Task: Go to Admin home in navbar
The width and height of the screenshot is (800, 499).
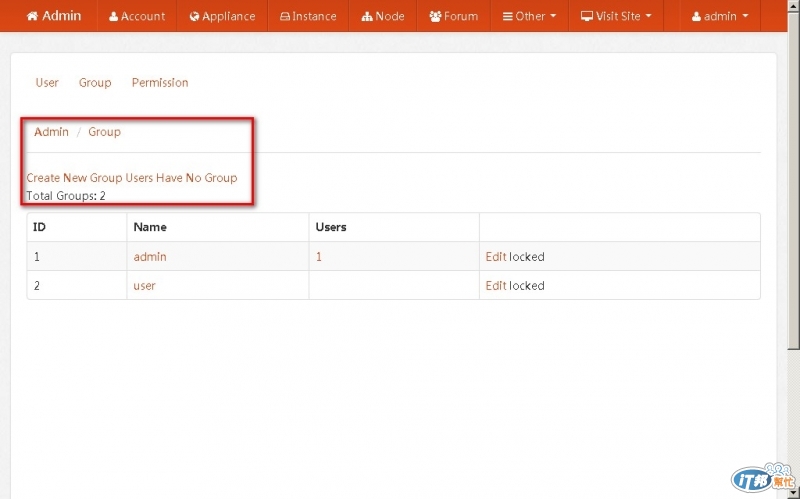Action: coord(54,16)
